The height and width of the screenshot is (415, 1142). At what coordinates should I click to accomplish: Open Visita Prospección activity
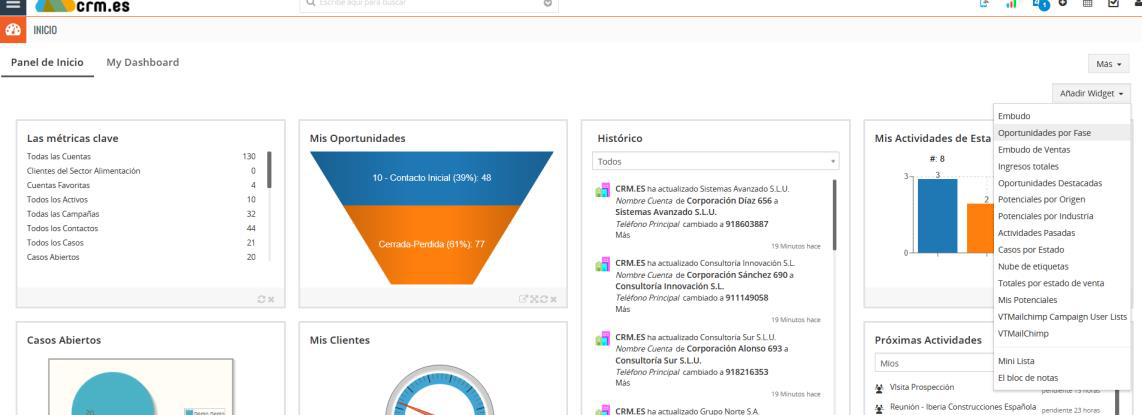click(922, 387)
